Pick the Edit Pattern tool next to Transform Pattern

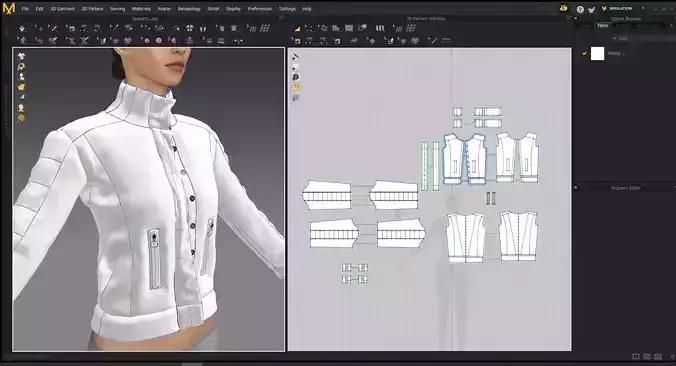(x=310, y=28)
